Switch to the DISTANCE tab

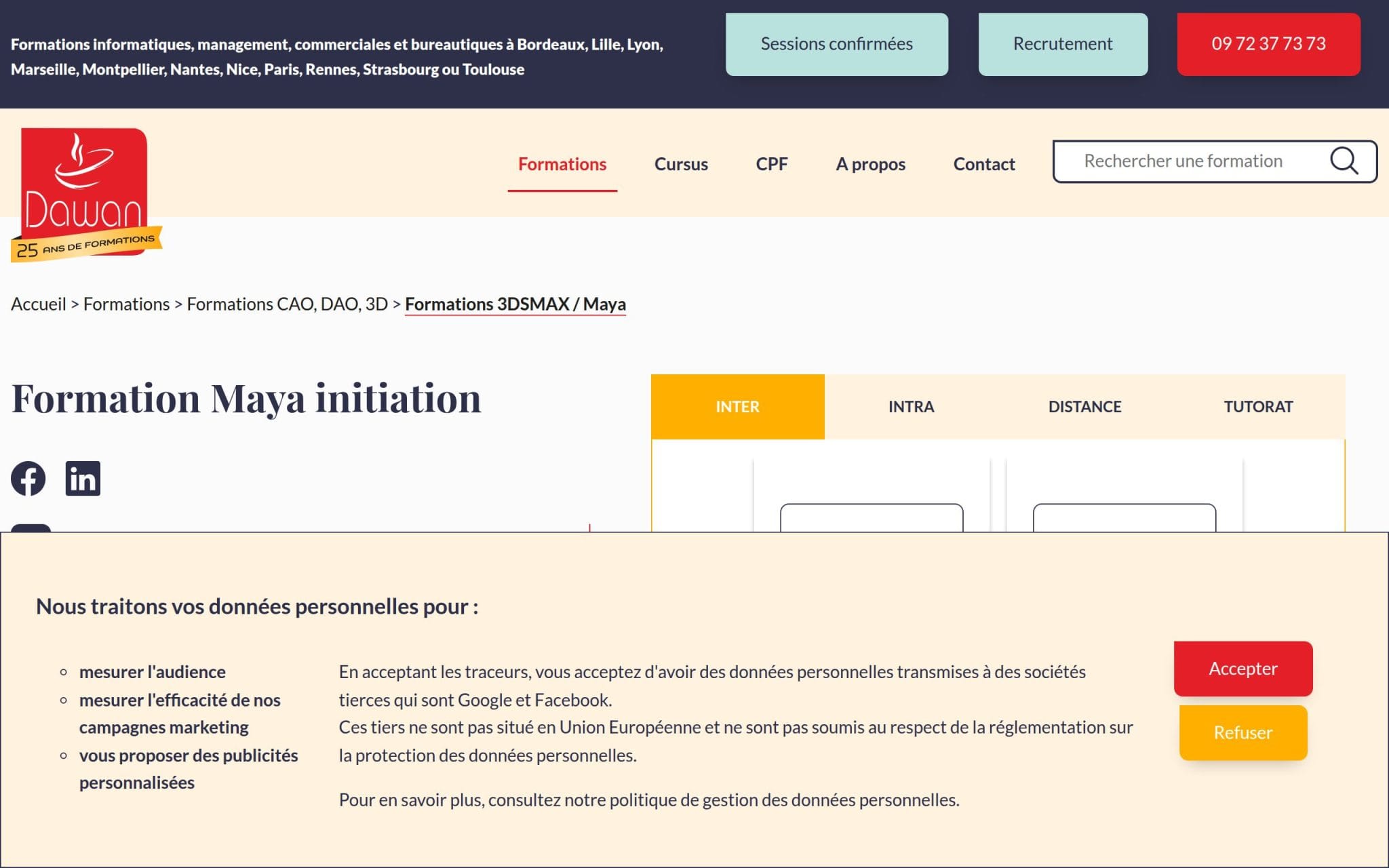tap(1085, 407)
